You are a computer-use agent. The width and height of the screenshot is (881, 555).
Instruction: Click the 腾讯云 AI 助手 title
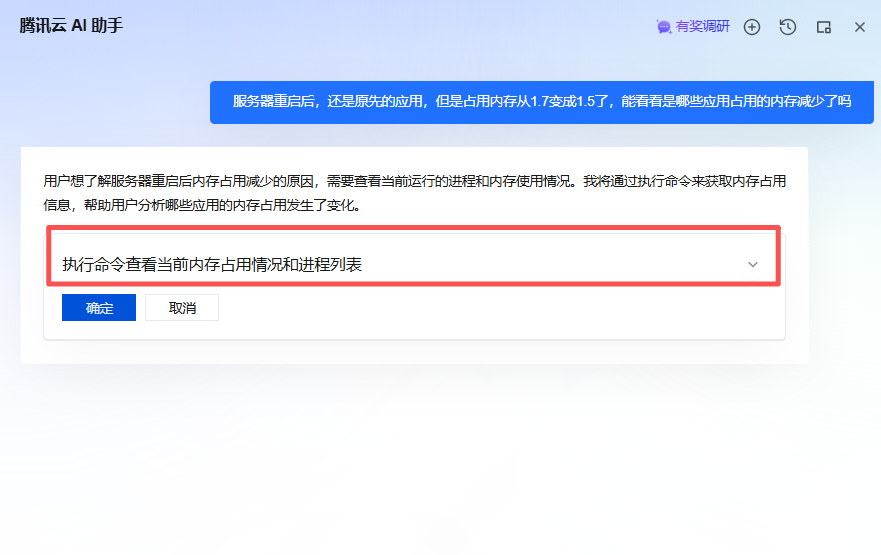tap(71, 26)
